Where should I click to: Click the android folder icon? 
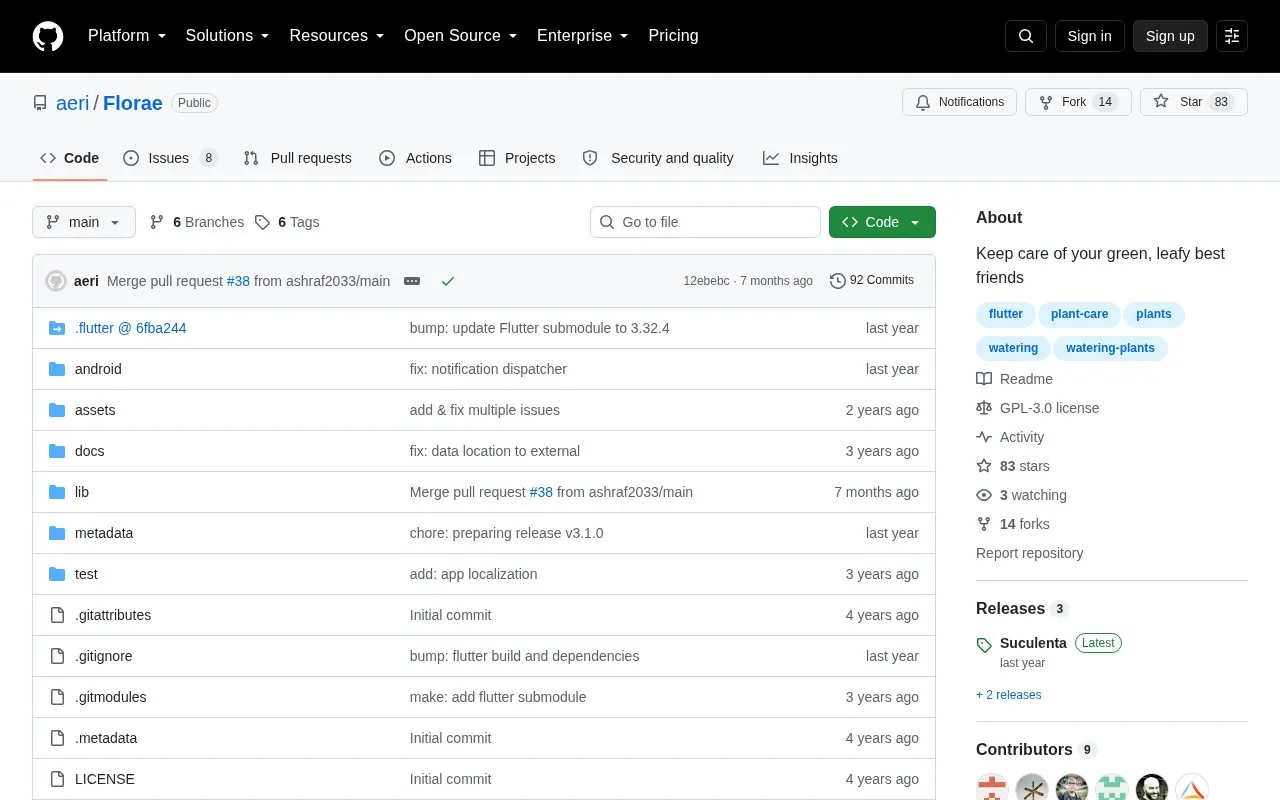point(57,369)
